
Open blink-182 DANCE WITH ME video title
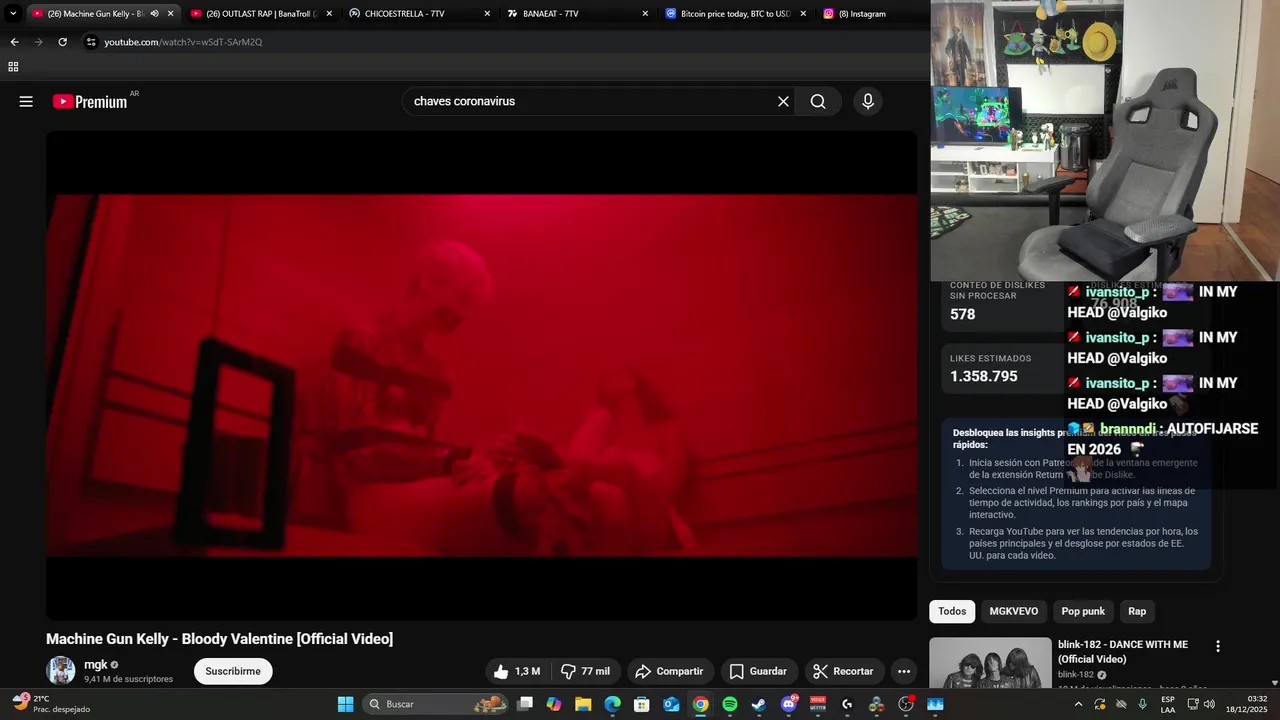coord(1123,652)
